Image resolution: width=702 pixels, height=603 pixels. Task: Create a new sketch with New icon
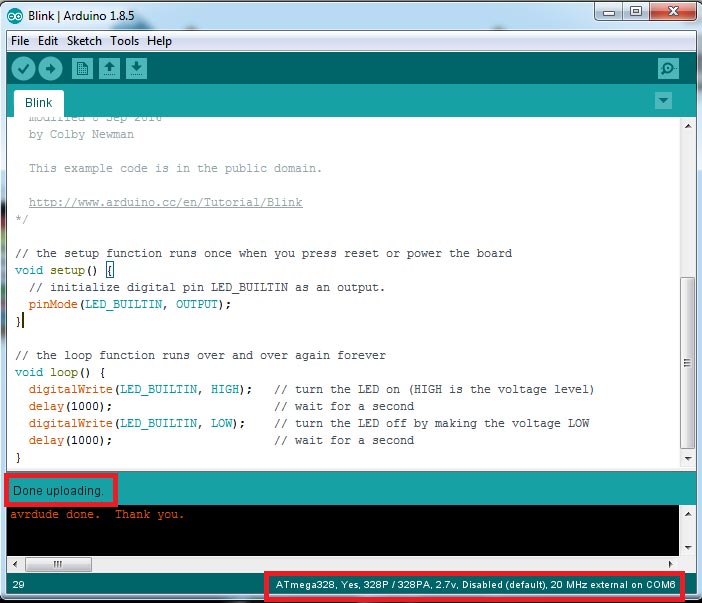click(82, 68)
